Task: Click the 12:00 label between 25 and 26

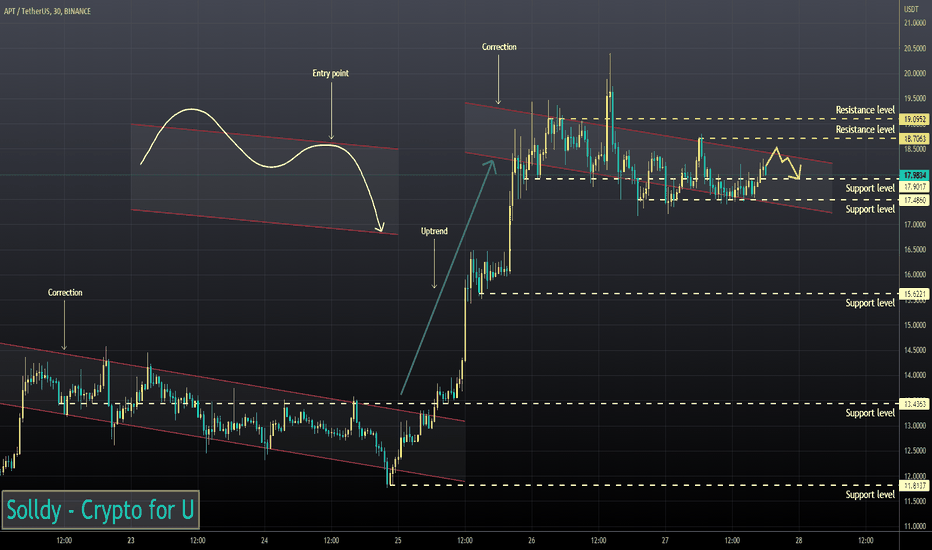Action: pos(465,540)
